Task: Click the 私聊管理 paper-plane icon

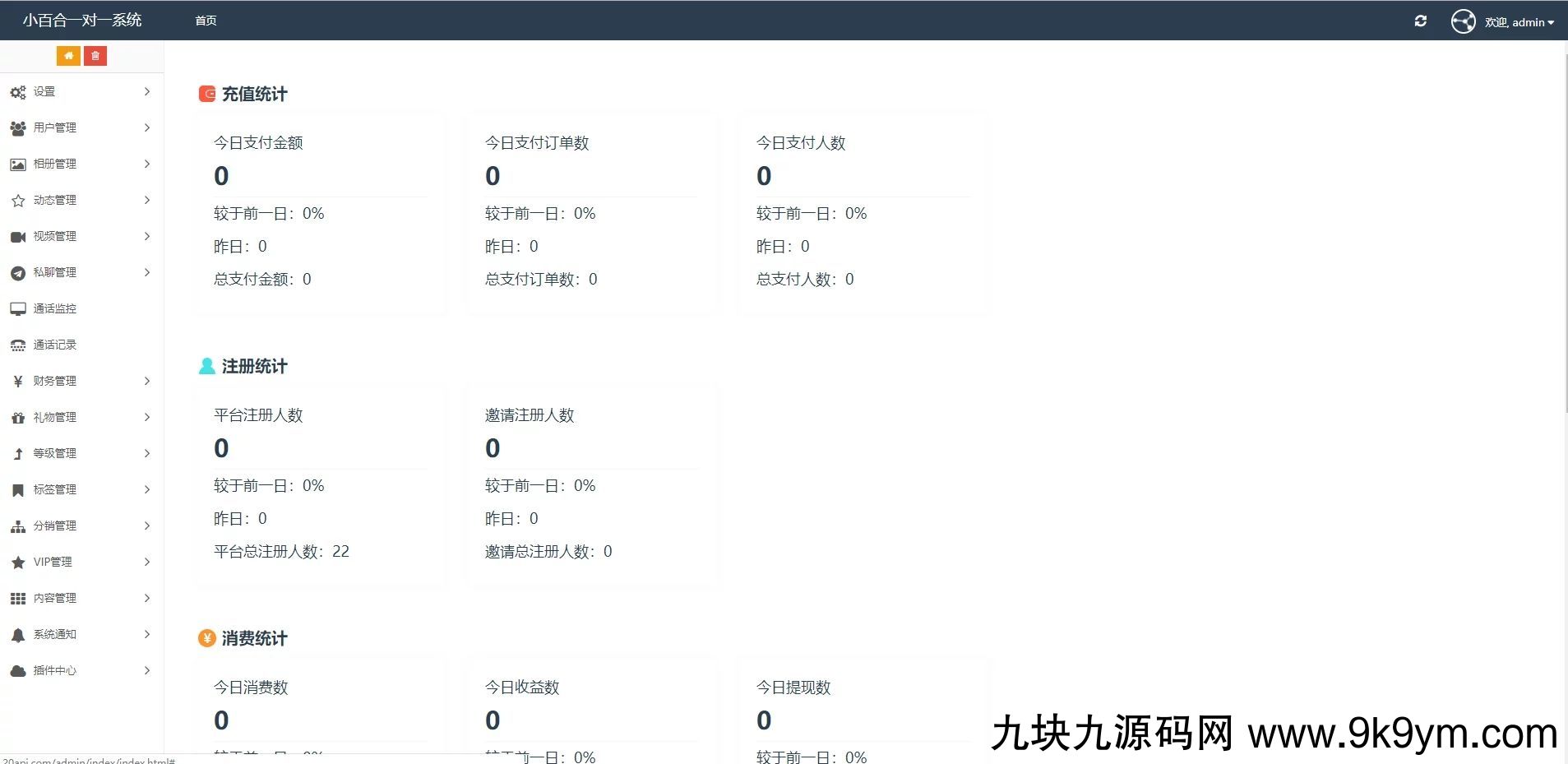Action: click(18, 272)
